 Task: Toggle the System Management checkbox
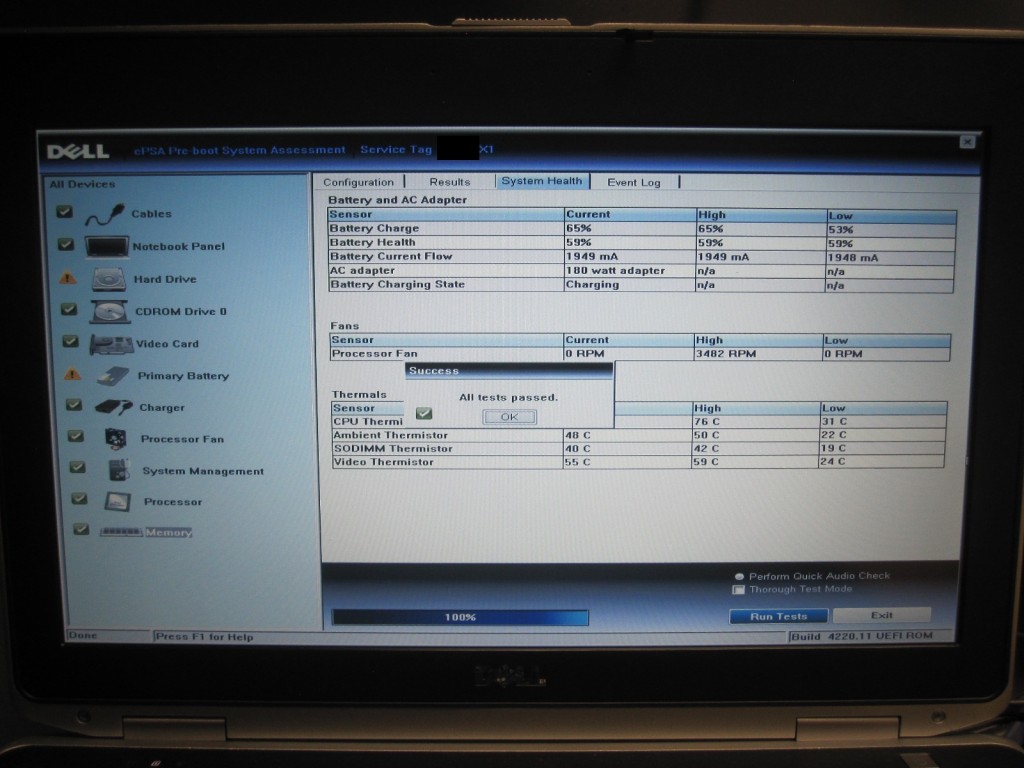(x=77, y=467)
